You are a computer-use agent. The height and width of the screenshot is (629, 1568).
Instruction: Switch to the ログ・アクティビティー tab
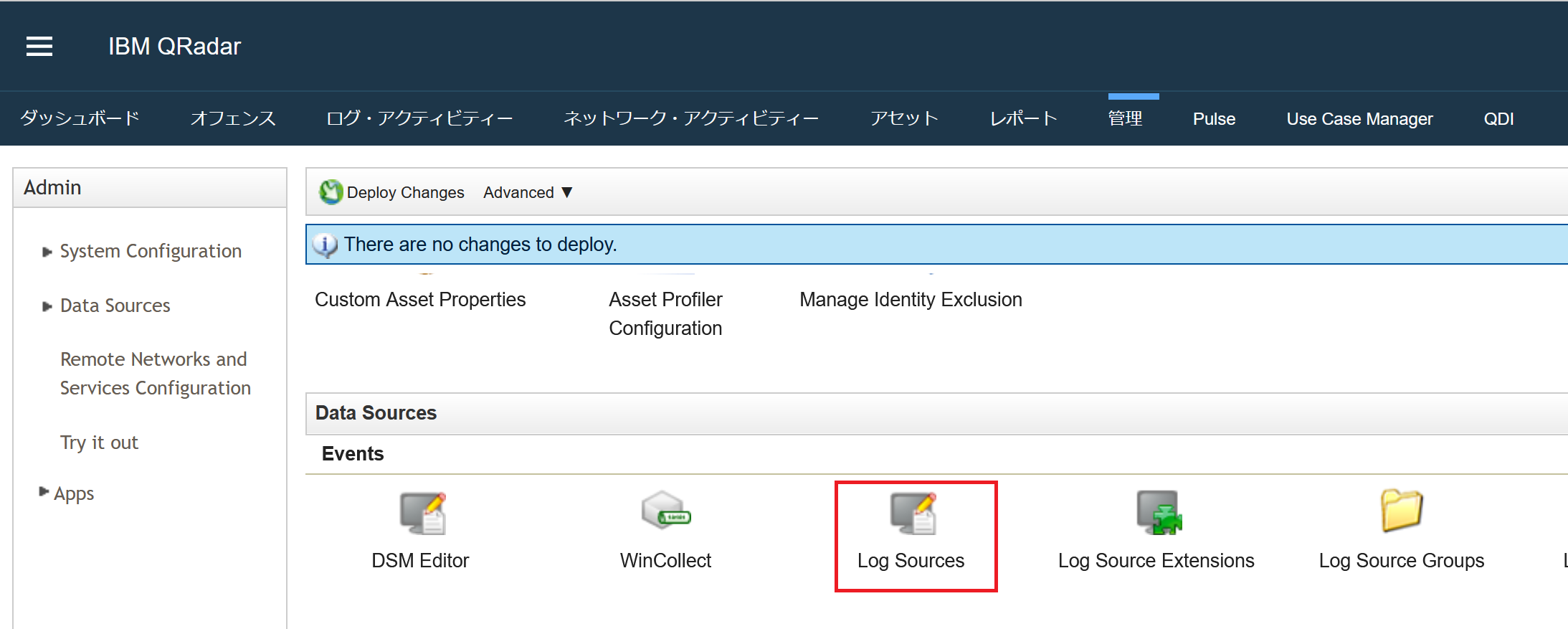click(x=419, y=118)
